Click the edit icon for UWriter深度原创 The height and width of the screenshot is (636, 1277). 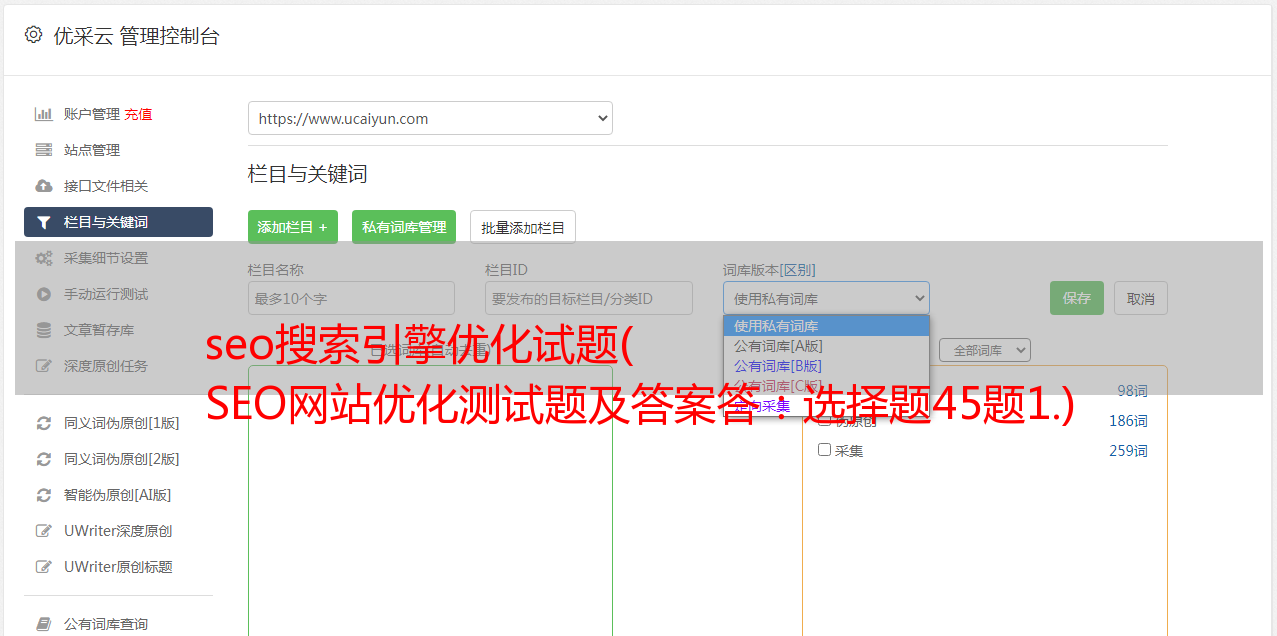43,531
